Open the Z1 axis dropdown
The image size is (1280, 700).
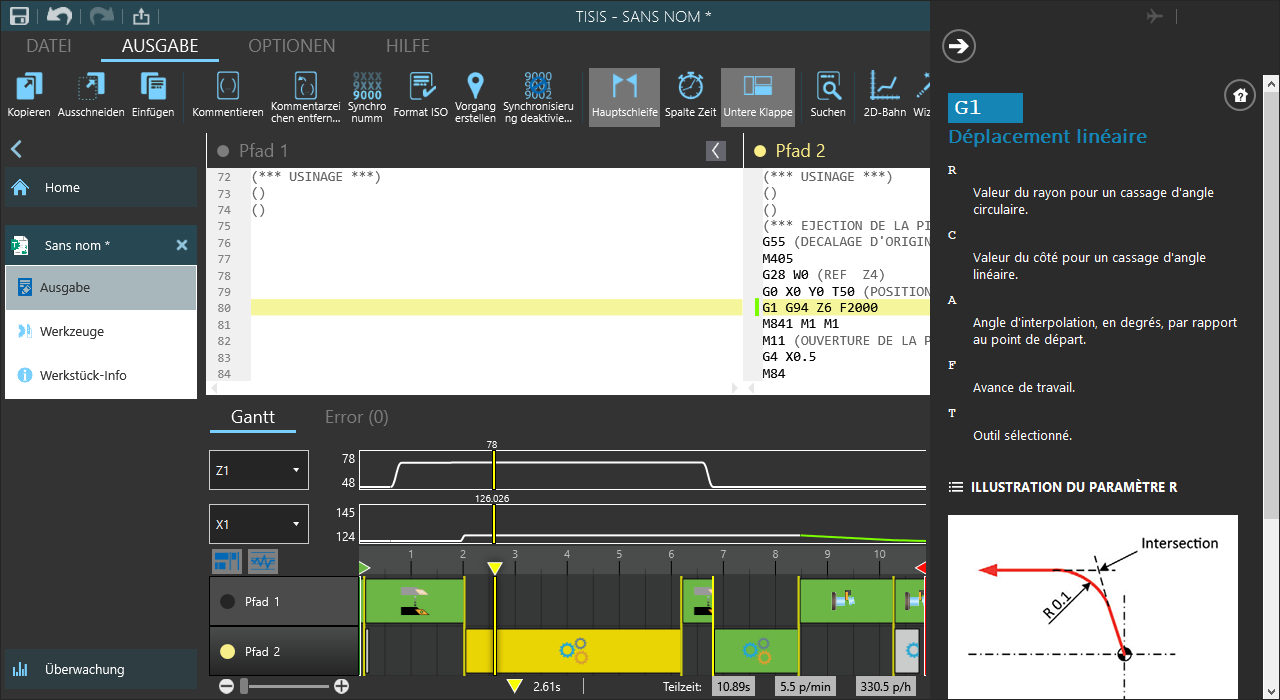coord(258,470)
